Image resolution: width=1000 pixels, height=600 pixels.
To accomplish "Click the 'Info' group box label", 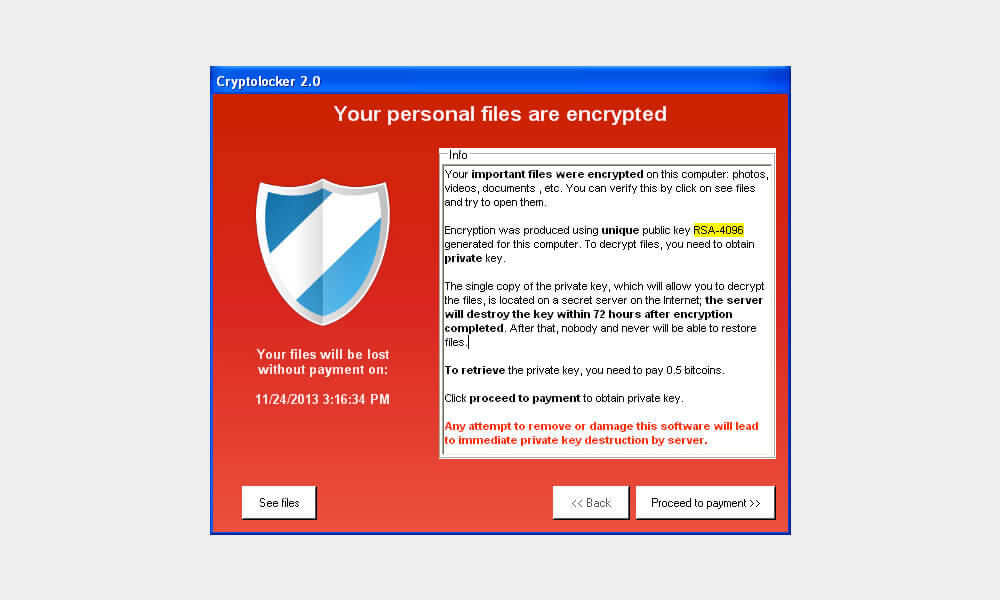I will 458,155.
